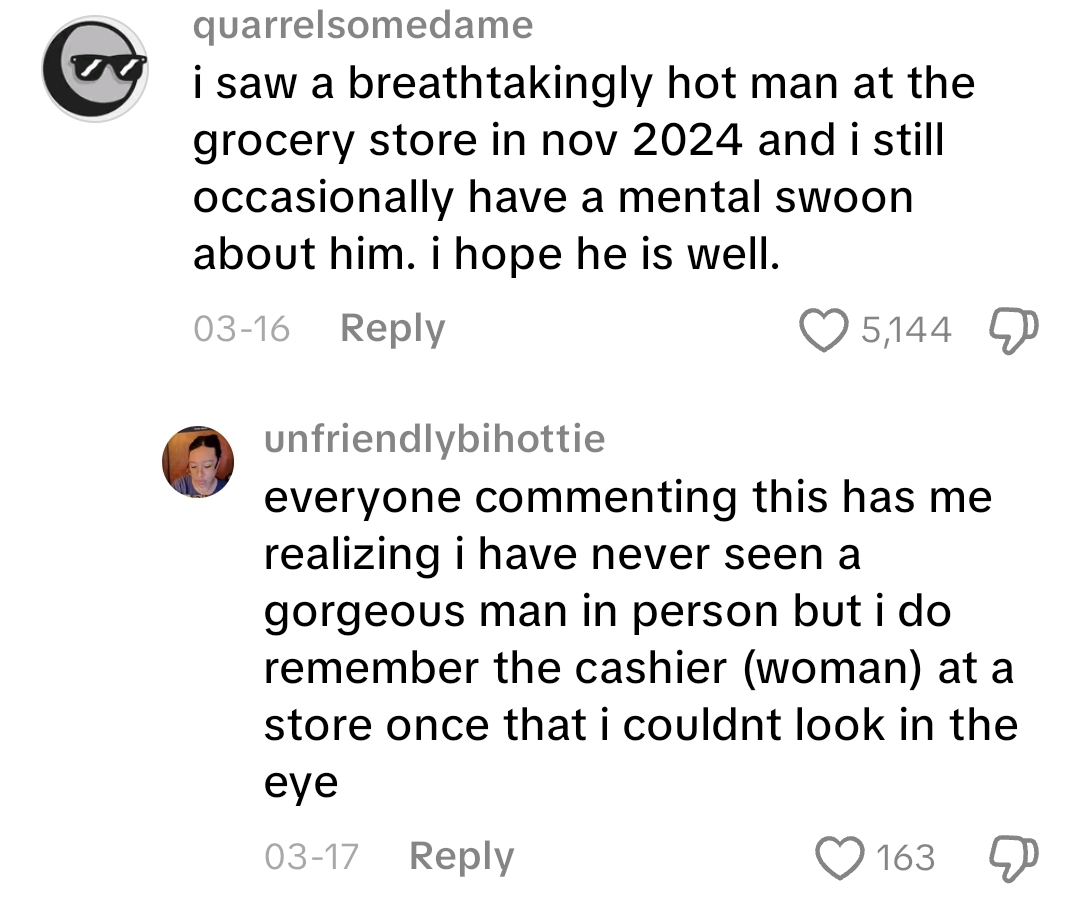1080x918 pixels.
Task: Click Reply under quarrelsomedame's comment
Action: [393, 328]
